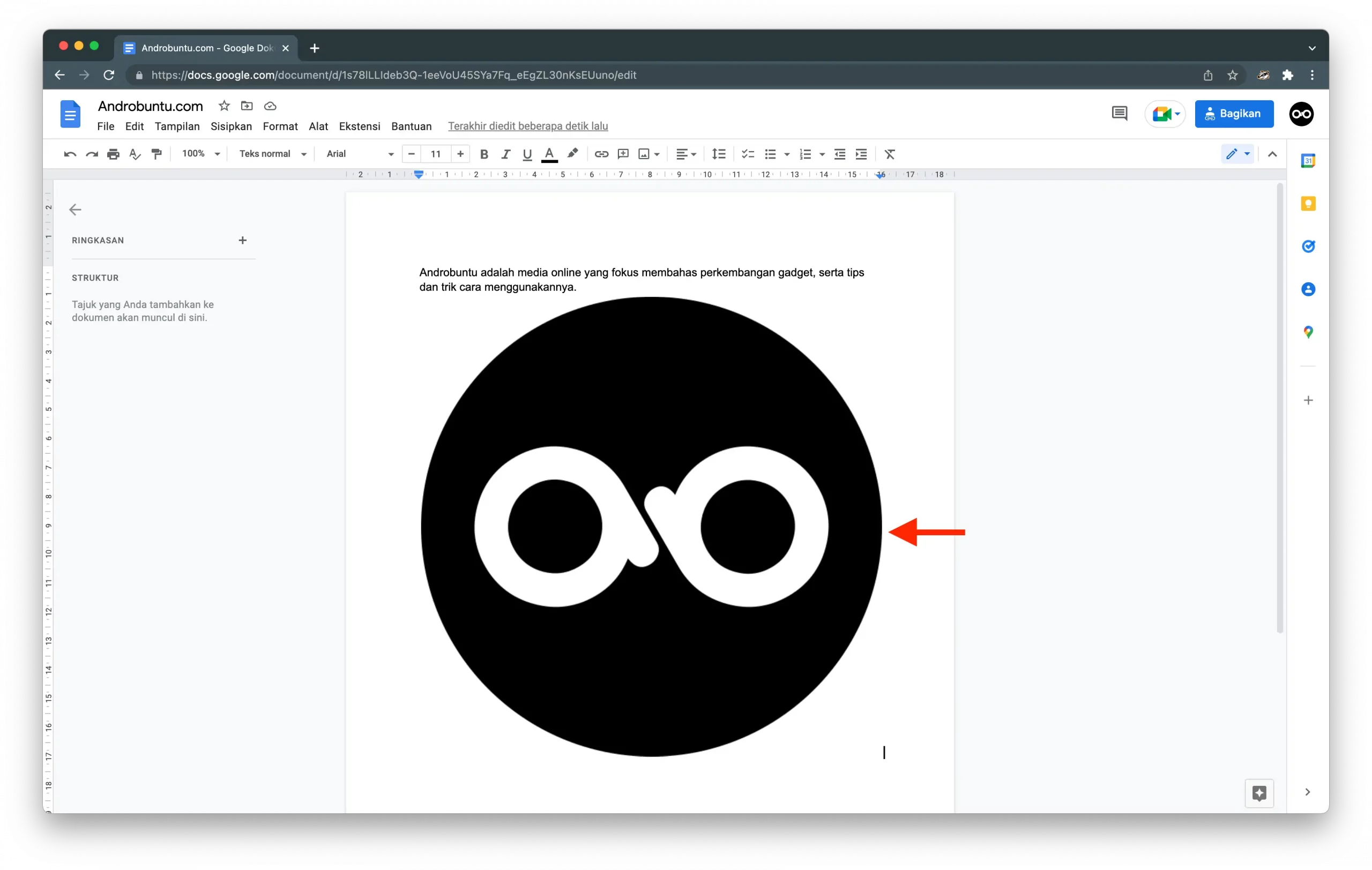Toggle underline formatting
The image size is (1372, 870).
pos(526,154)
